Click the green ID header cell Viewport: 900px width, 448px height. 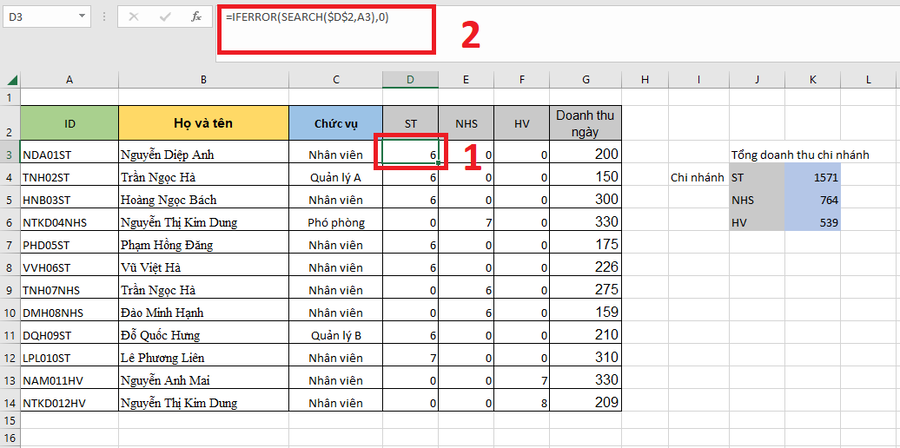(x=69, y=123)
